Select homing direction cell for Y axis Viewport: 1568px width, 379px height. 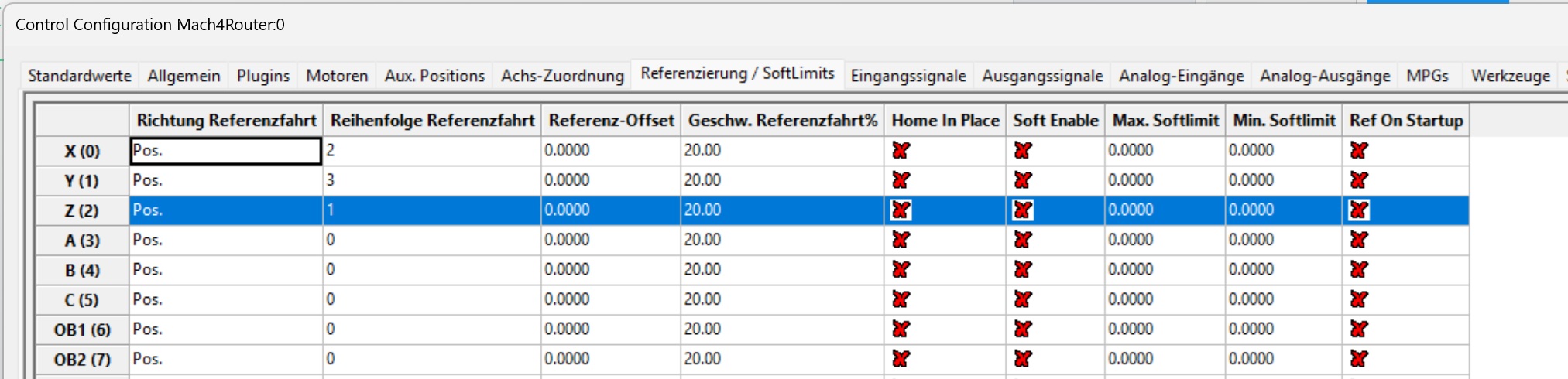coord(225,180)
